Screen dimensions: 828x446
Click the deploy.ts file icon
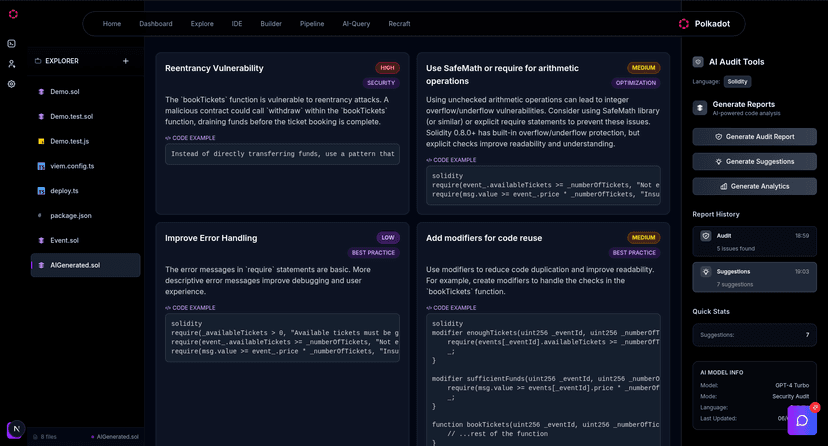point(41,191)
